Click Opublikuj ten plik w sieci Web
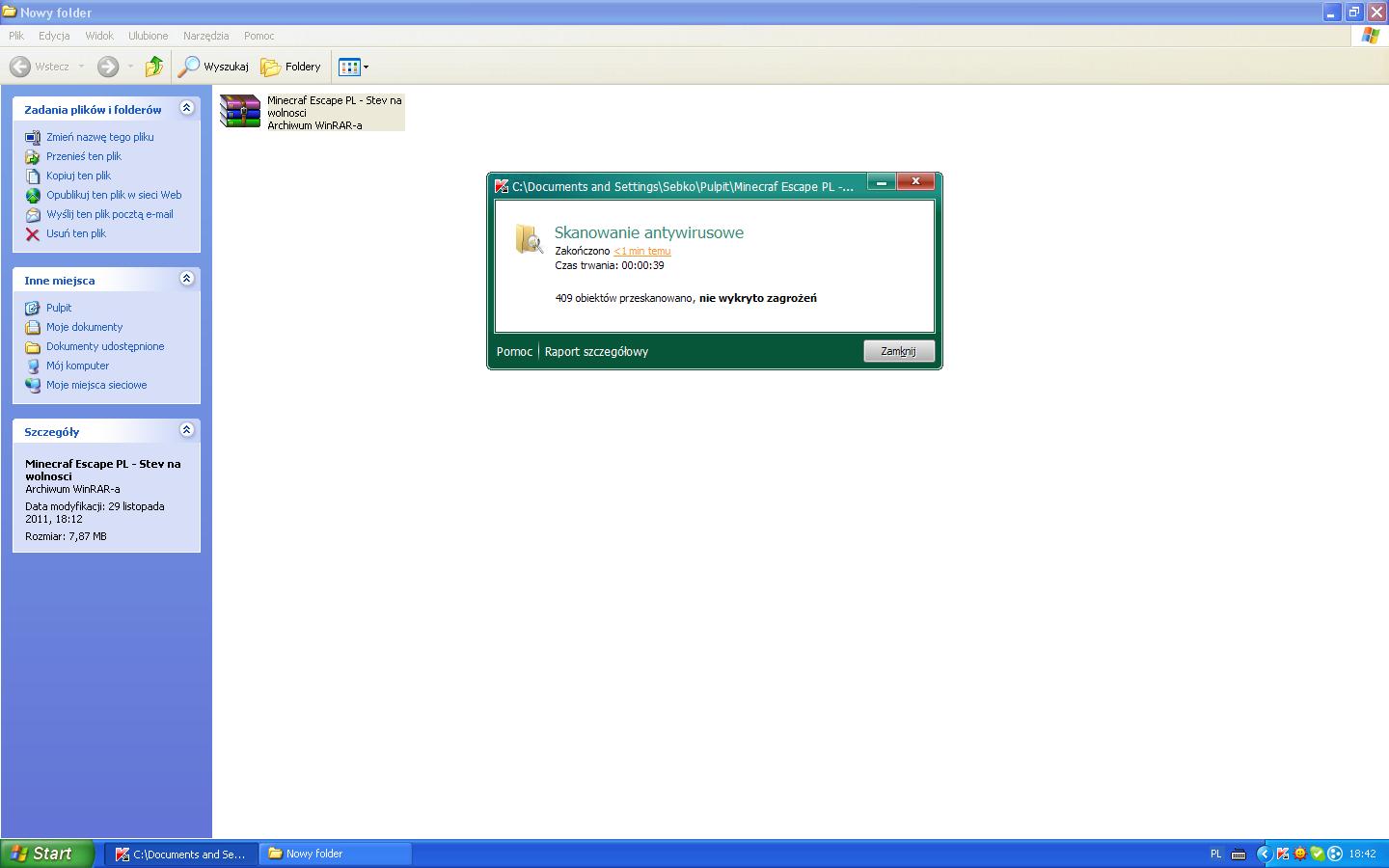Screen dimensions: 1389x868 (114, 195)
